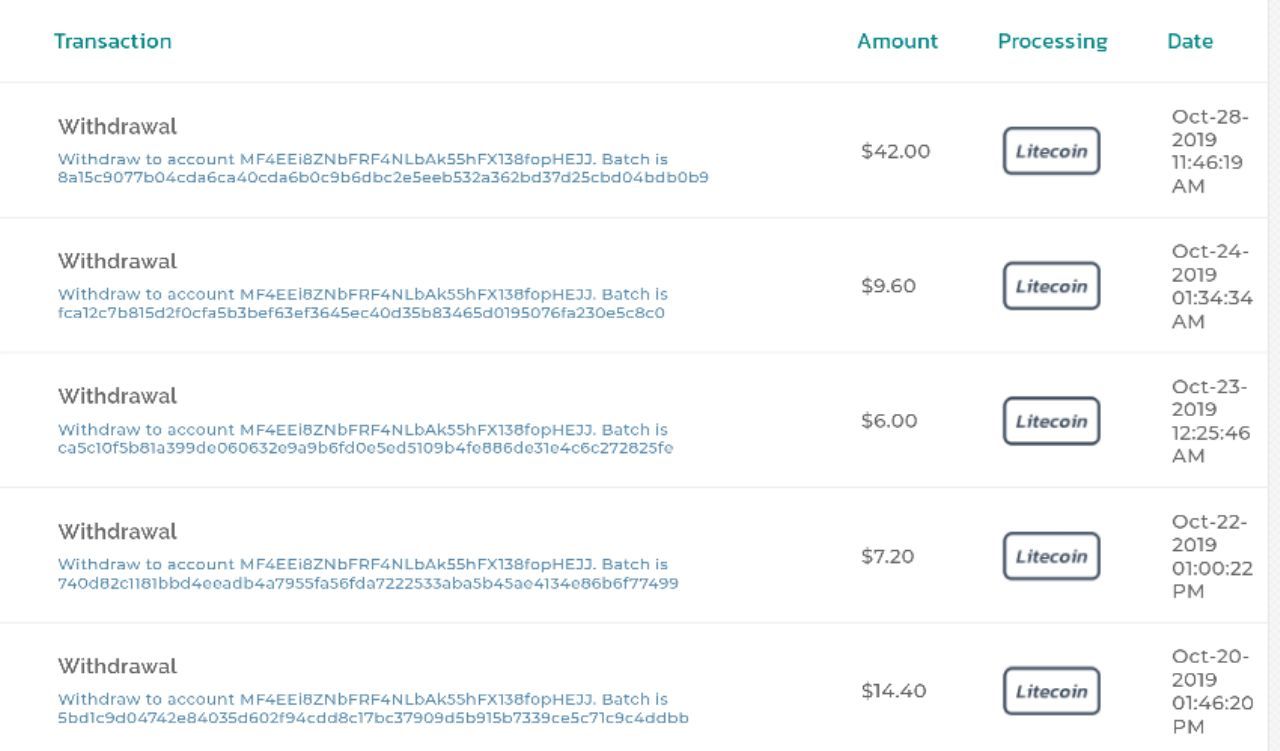The image size is (1280, 751).
Task: Click the Oct-24-2019 01:34:34 AM date
Action: (1211, 286)
